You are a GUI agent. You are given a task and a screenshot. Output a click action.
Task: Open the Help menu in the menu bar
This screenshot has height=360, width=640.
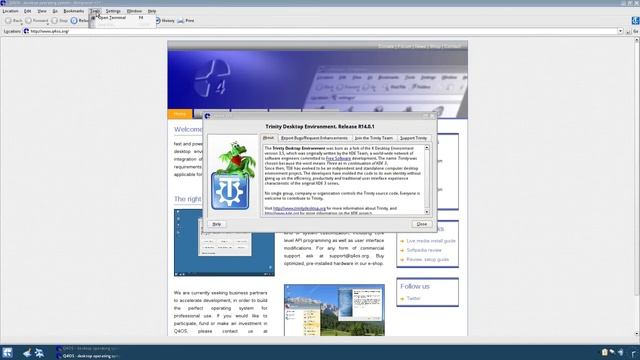(x=152, y=11)
